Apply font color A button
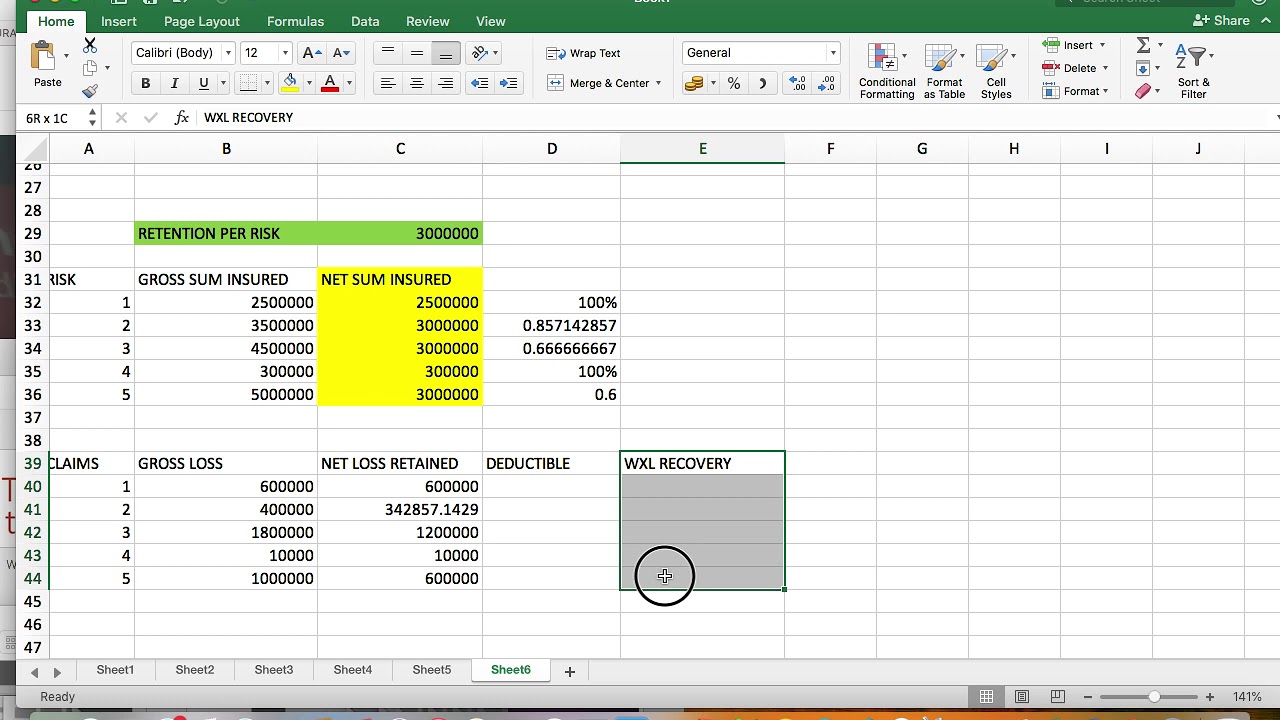Screen dimensions: 1280x720 coord(330,83)
